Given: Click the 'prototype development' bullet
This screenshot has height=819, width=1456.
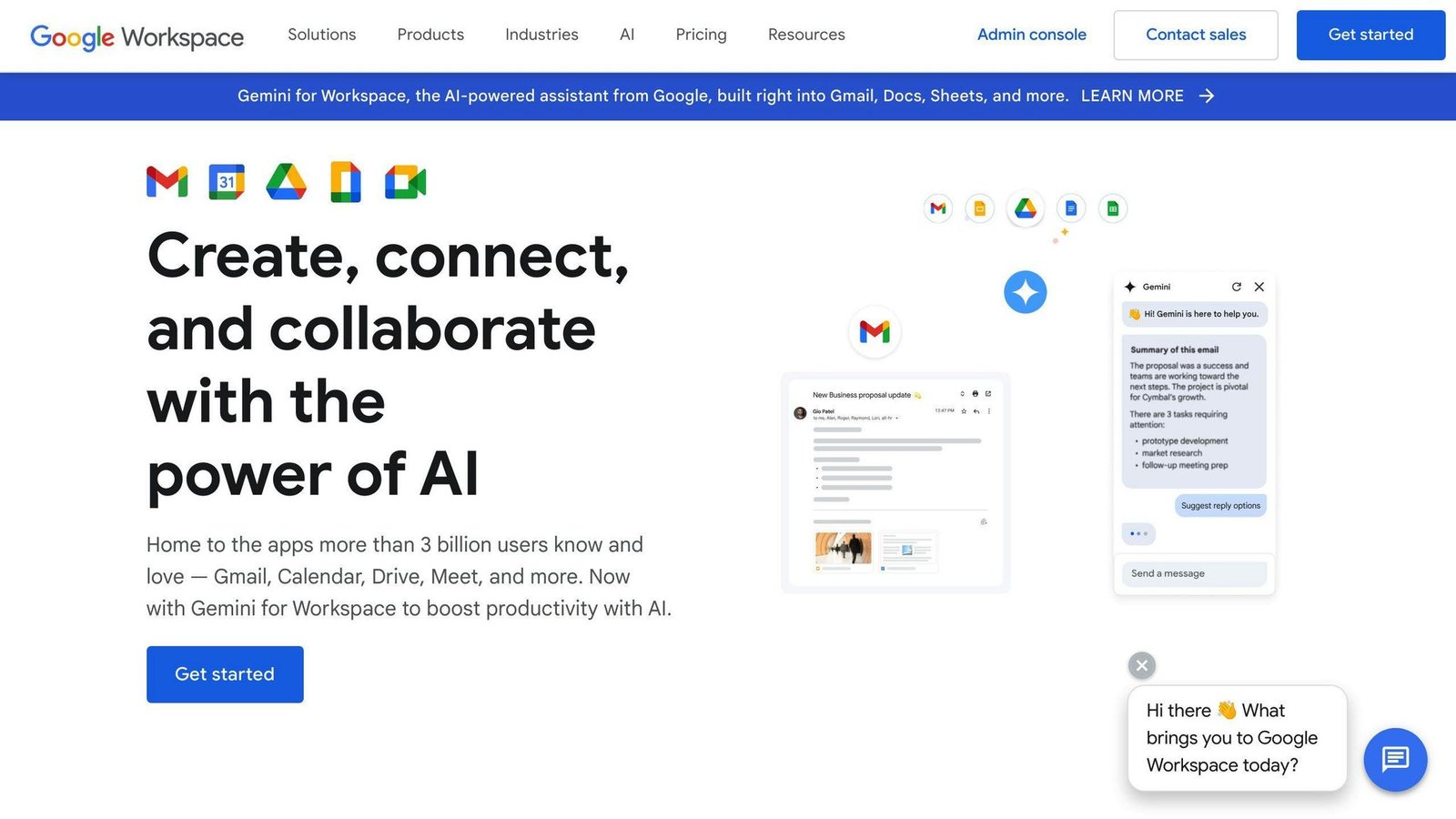Looking at the screenshot, I should (1185, 441).
